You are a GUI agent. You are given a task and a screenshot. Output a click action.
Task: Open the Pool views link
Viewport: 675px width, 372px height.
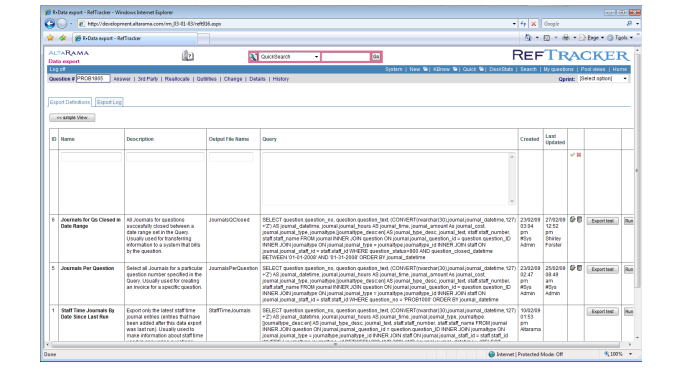click(593, 69)
